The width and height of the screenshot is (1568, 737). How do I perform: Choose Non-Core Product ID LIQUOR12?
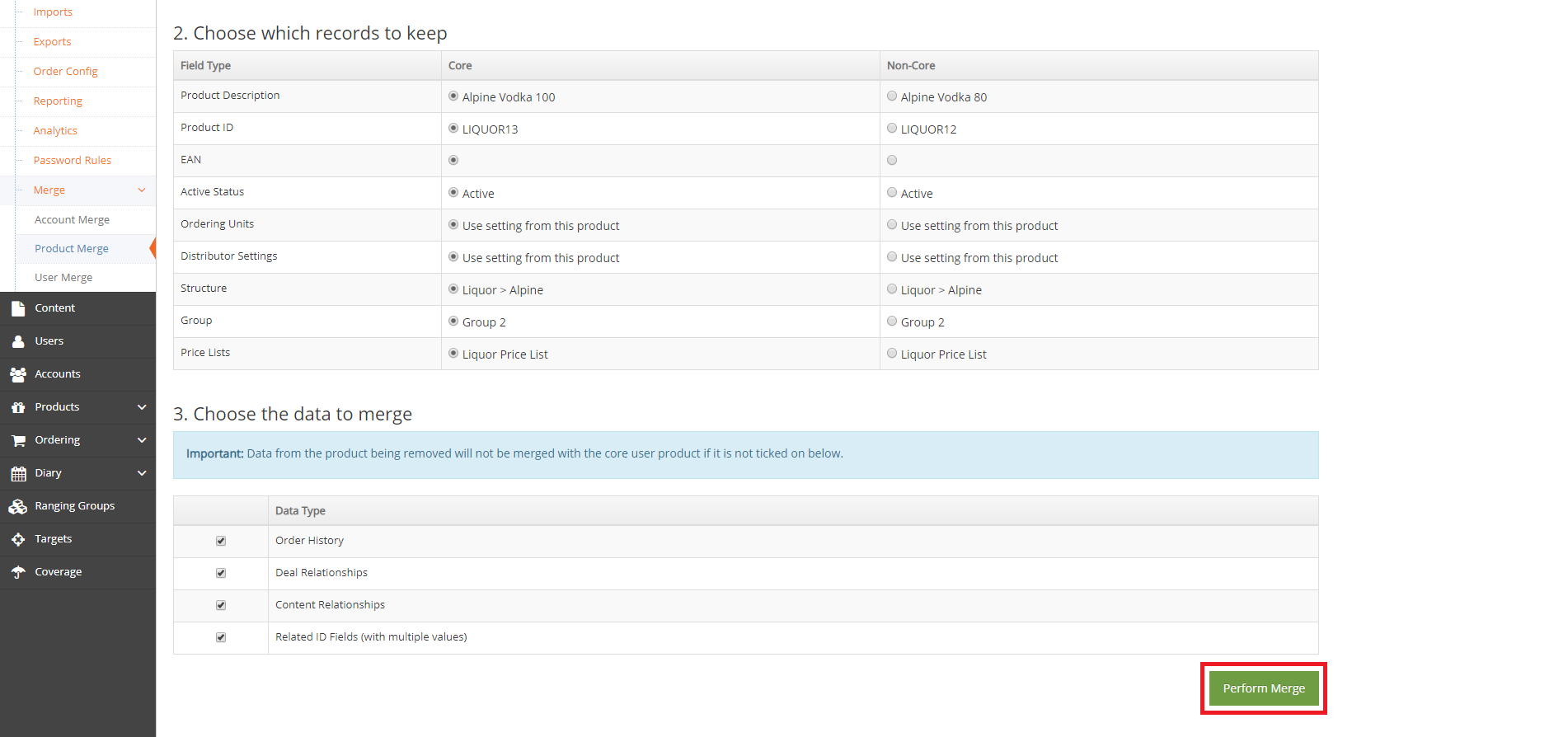coord(892,129)
